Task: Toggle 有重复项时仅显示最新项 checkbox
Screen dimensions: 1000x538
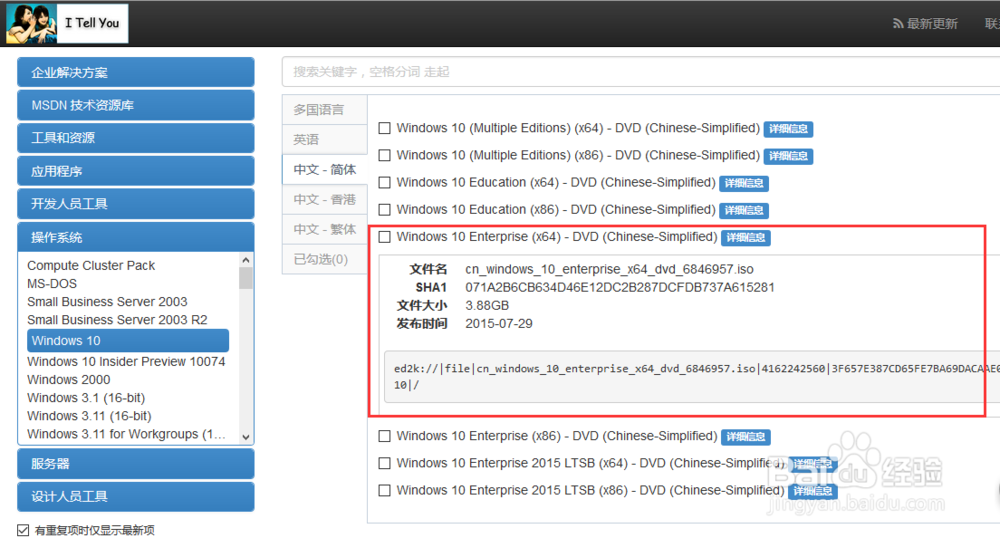Action: pos(24,530)
